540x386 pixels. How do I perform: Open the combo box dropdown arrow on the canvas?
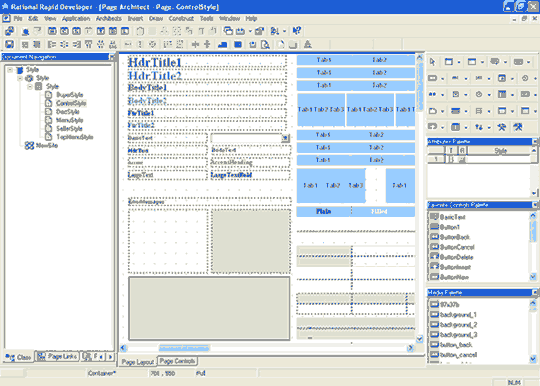(x=285, y=138)
